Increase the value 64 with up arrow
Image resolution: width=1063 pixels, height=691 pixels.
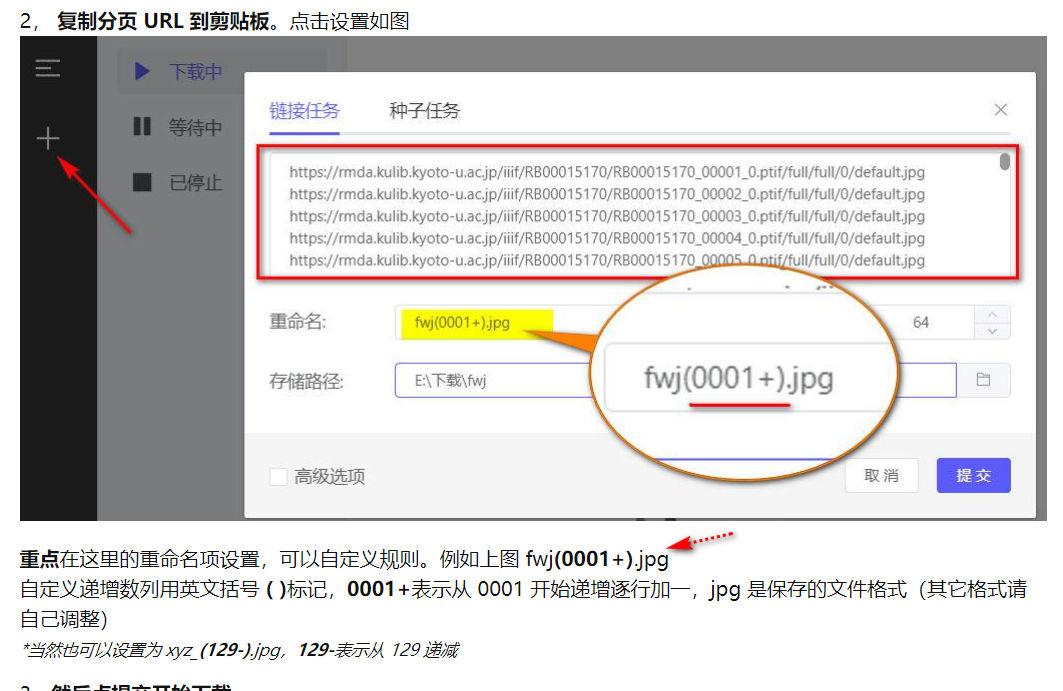click(x=992, y=315)
